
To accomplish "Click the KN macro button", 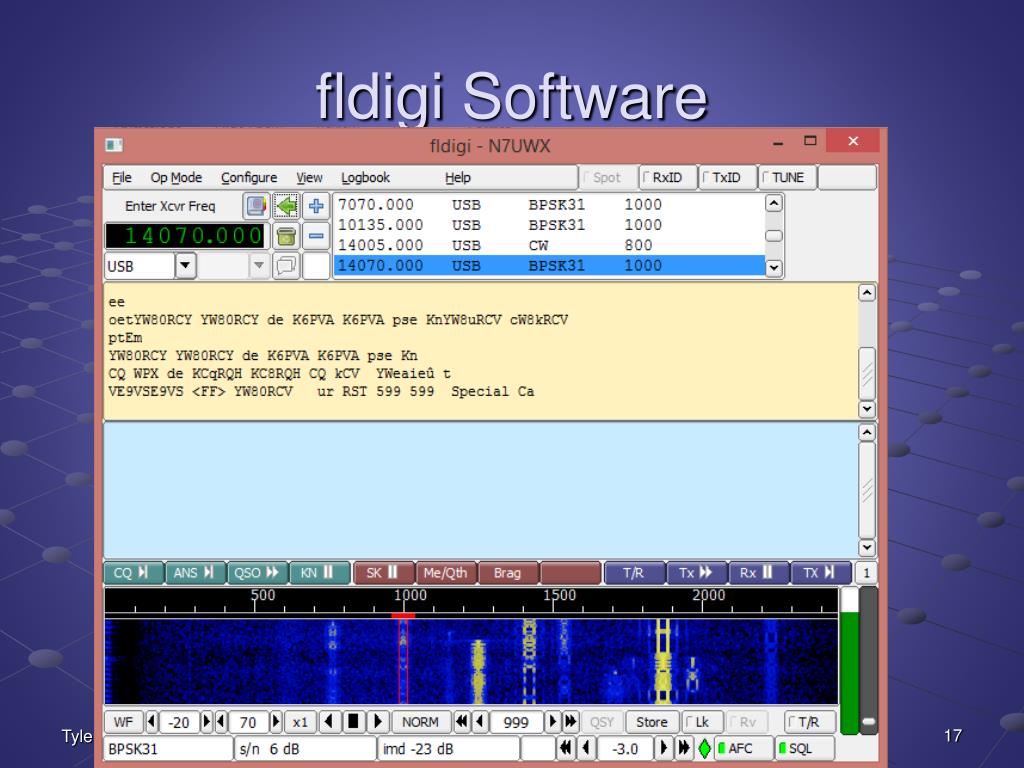I will (x=319, y=573).
